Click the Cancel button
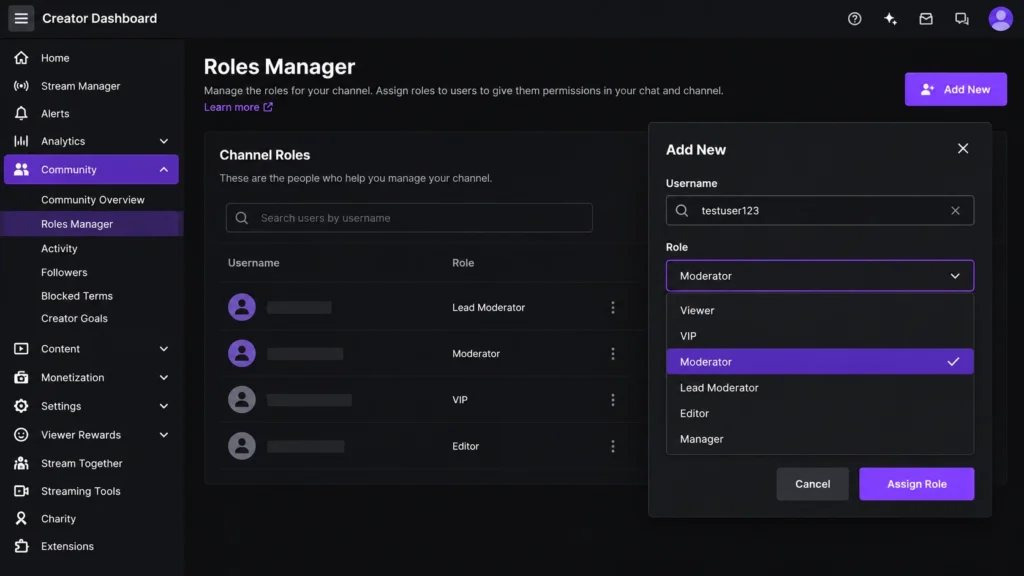The image size is (1024, 576). point(812,484)
